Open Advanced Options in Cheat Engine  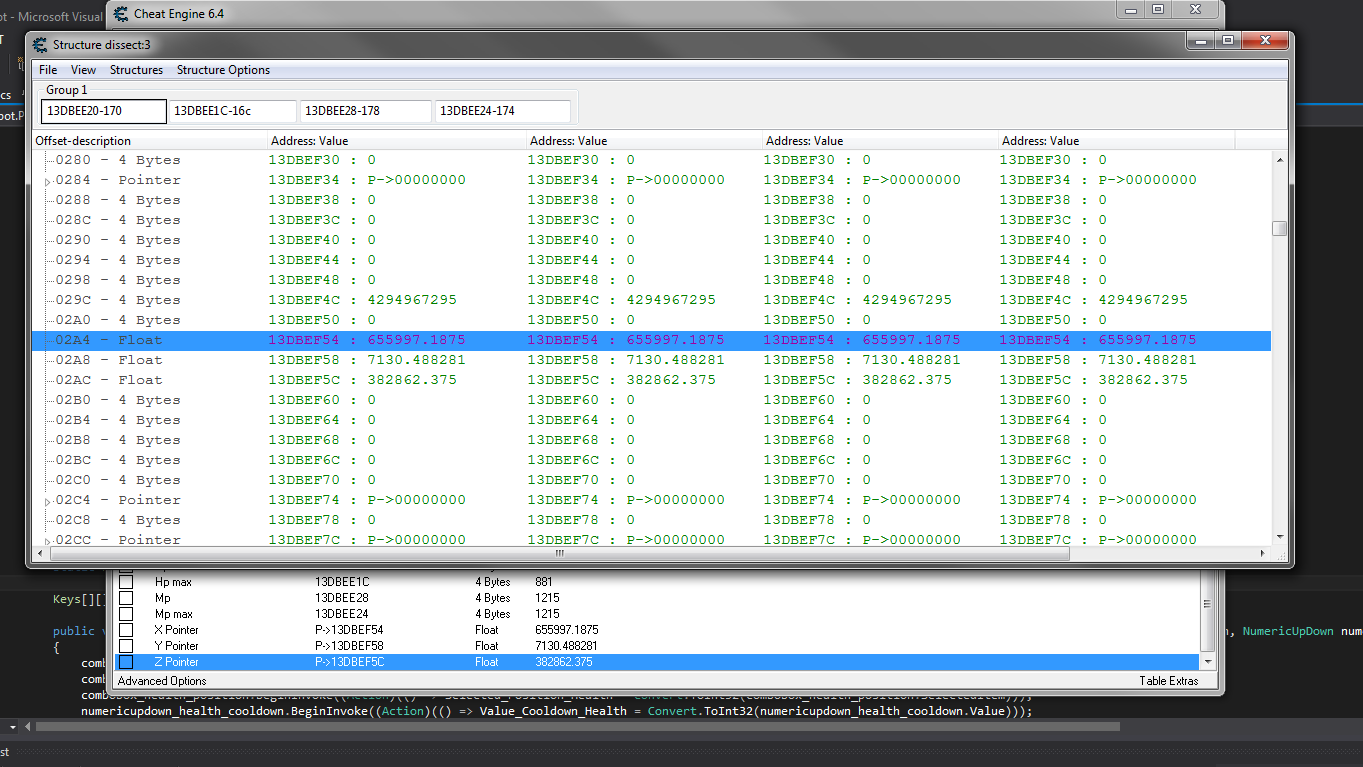pyautogui.click(x=162, y=681)
